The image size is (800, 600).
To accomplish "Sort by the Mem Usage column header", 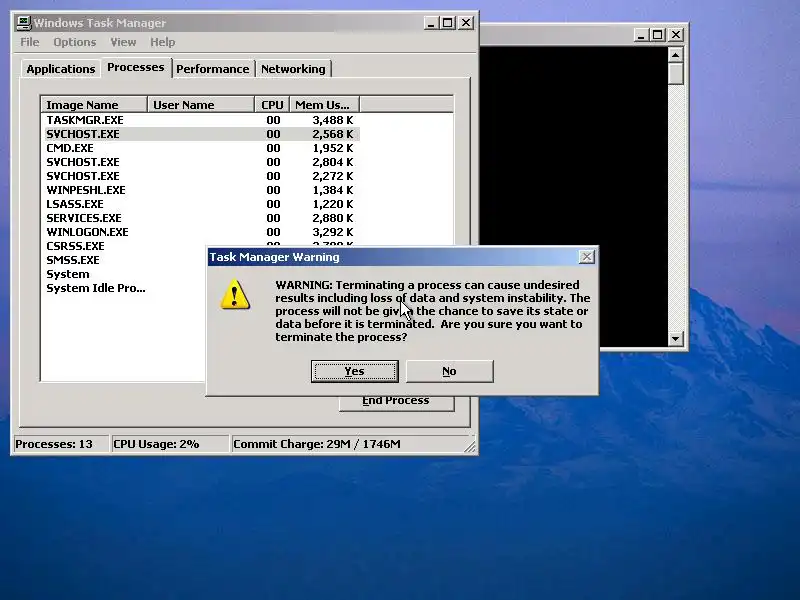I will click(x=324, y=105).
